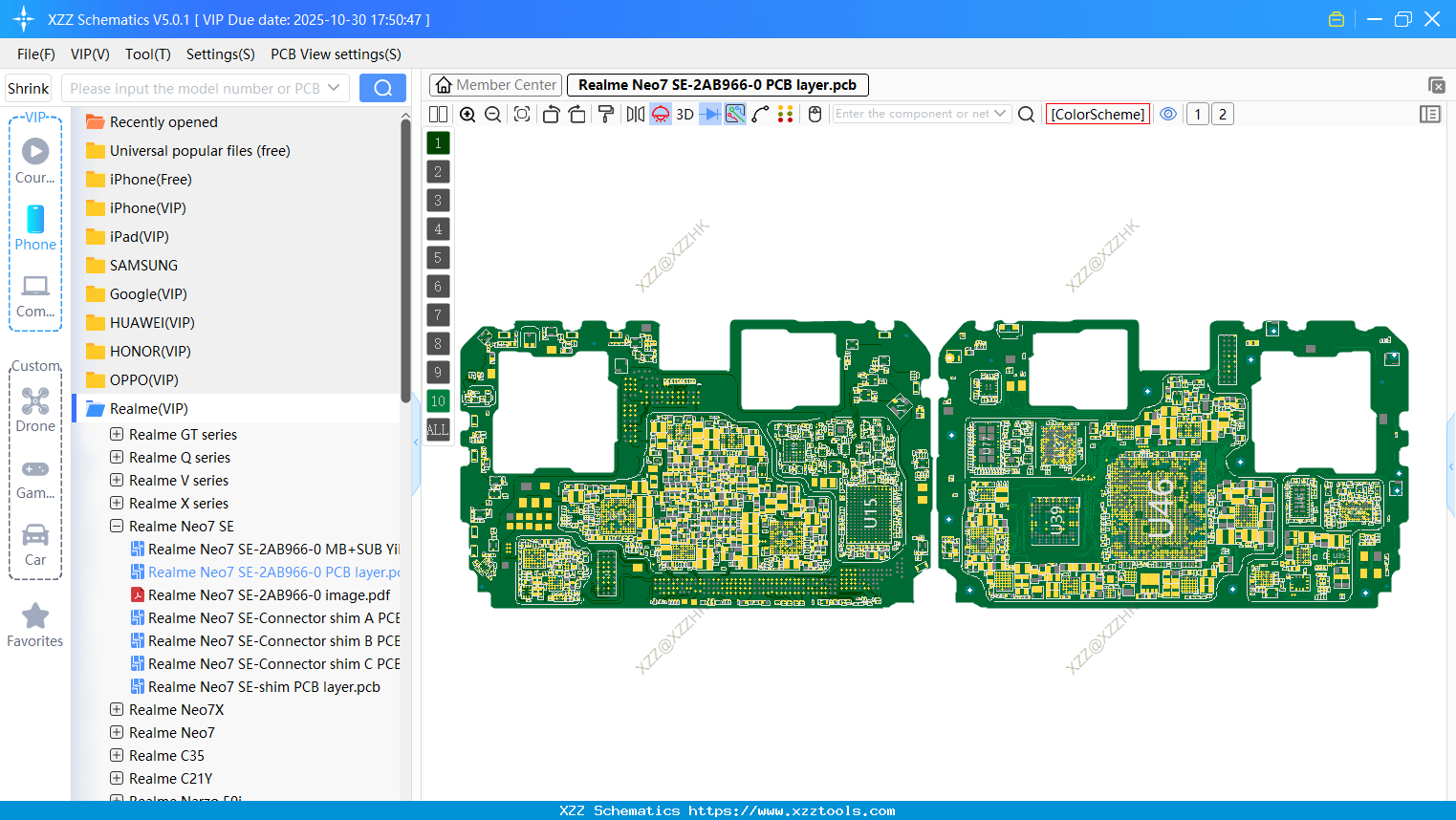Toggle the net routing display icon
The width and height of the screenshot is (1456, 820).
pos(735,114)
